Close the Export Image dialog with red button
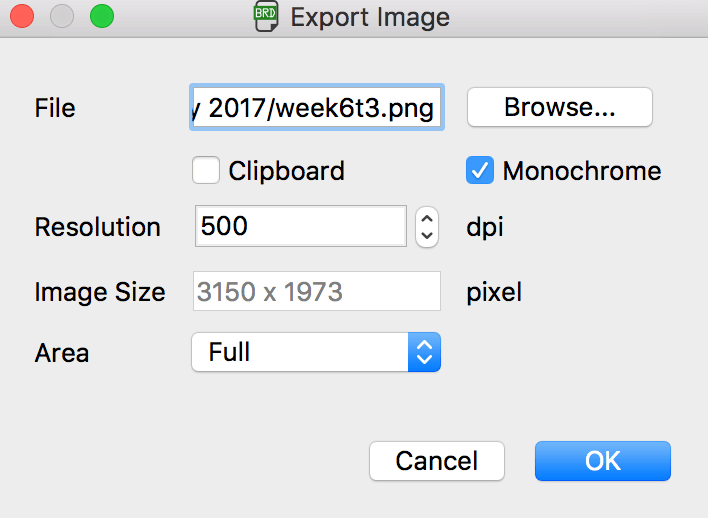This screenshot has width=708, height=518. [x=21, y=17]
